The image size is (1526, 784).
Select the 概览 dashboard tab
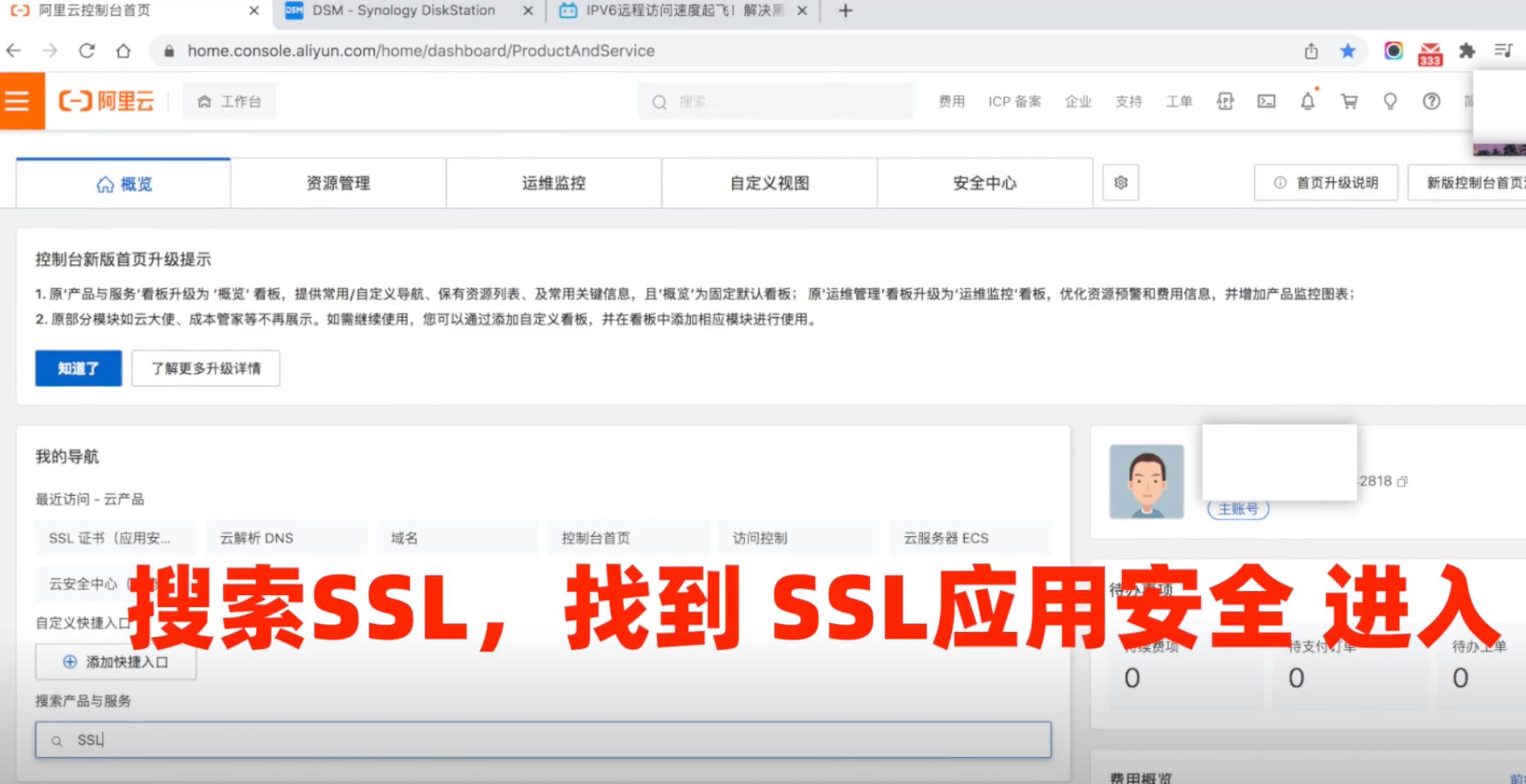[123, 183]
